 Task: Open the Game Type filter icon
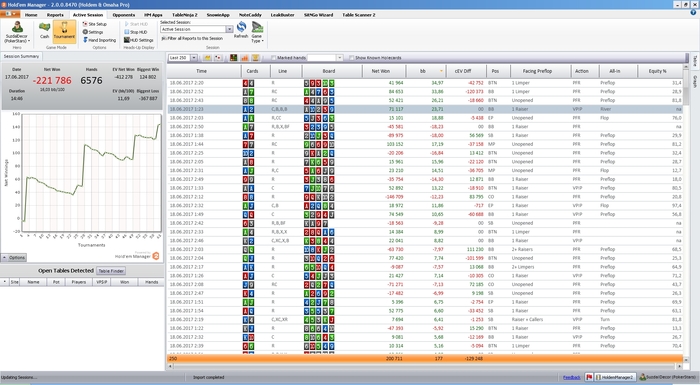tap(257, 28)
